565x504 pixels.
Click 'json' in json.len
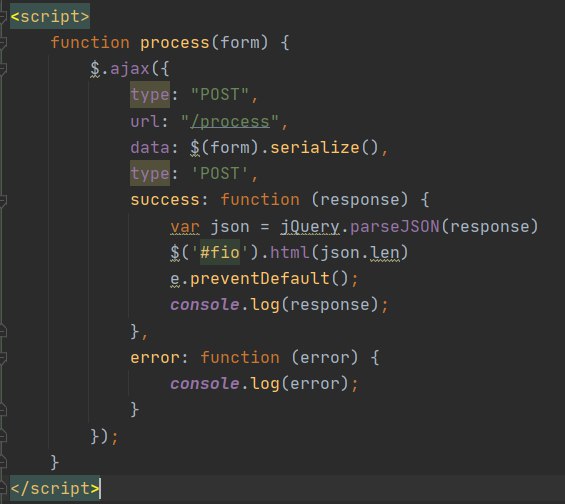tap(340, 252)
